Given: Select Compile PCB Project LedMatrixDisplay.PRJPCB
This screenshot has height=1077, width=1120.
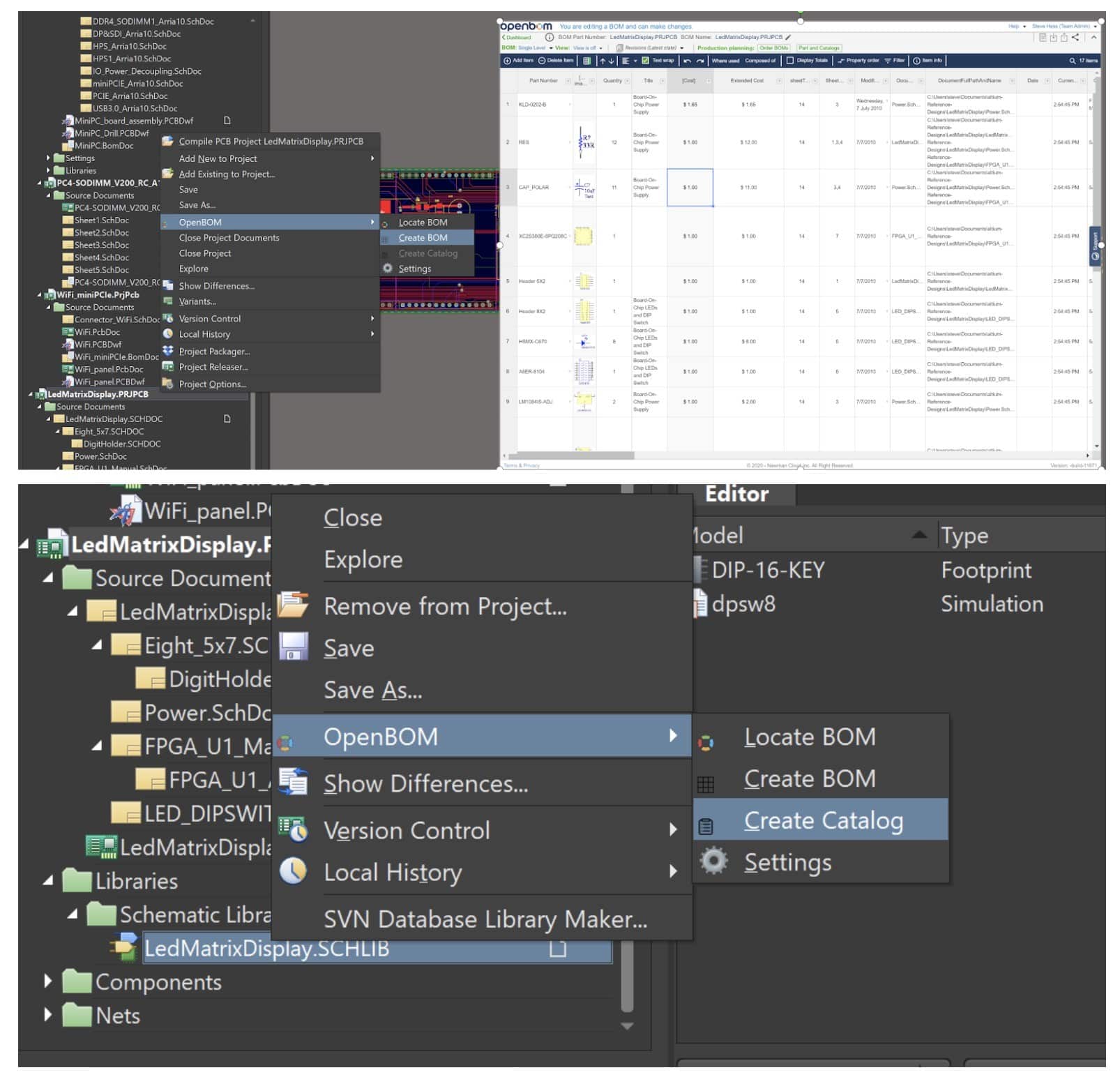Looking at the screenshot, I should (271, 142).
